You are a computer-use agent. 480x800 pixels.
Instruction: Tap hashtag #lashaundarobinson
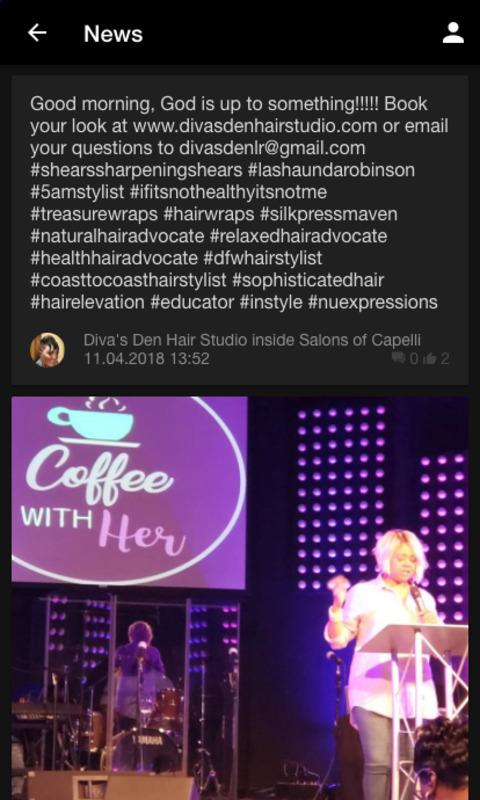coord(331,170)
